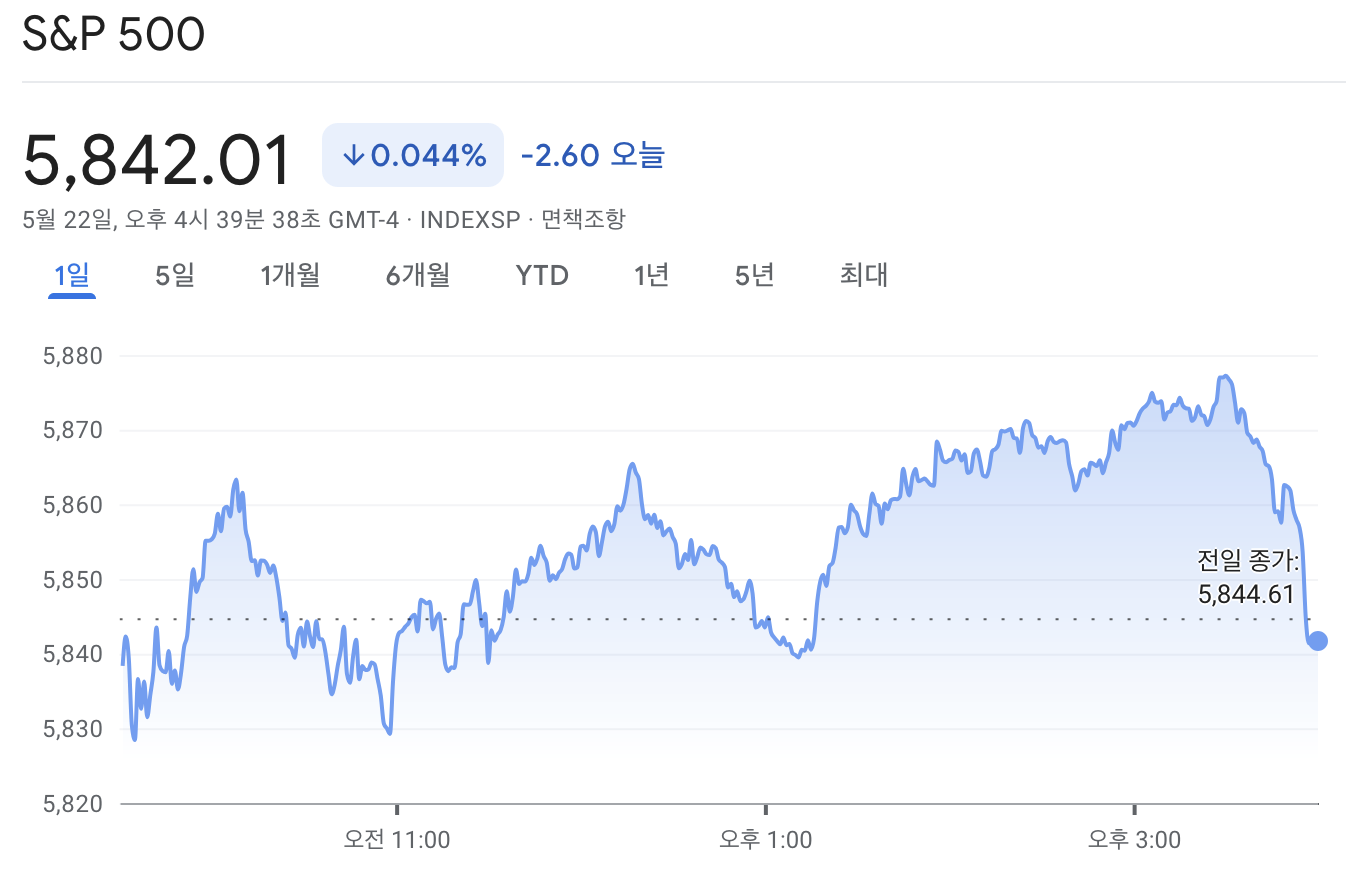Image resolution: width=1346 pixels, height=876 pixels.
Task: Click the 오후 3:00 axis label
Action: click(x=1134, y=839)
